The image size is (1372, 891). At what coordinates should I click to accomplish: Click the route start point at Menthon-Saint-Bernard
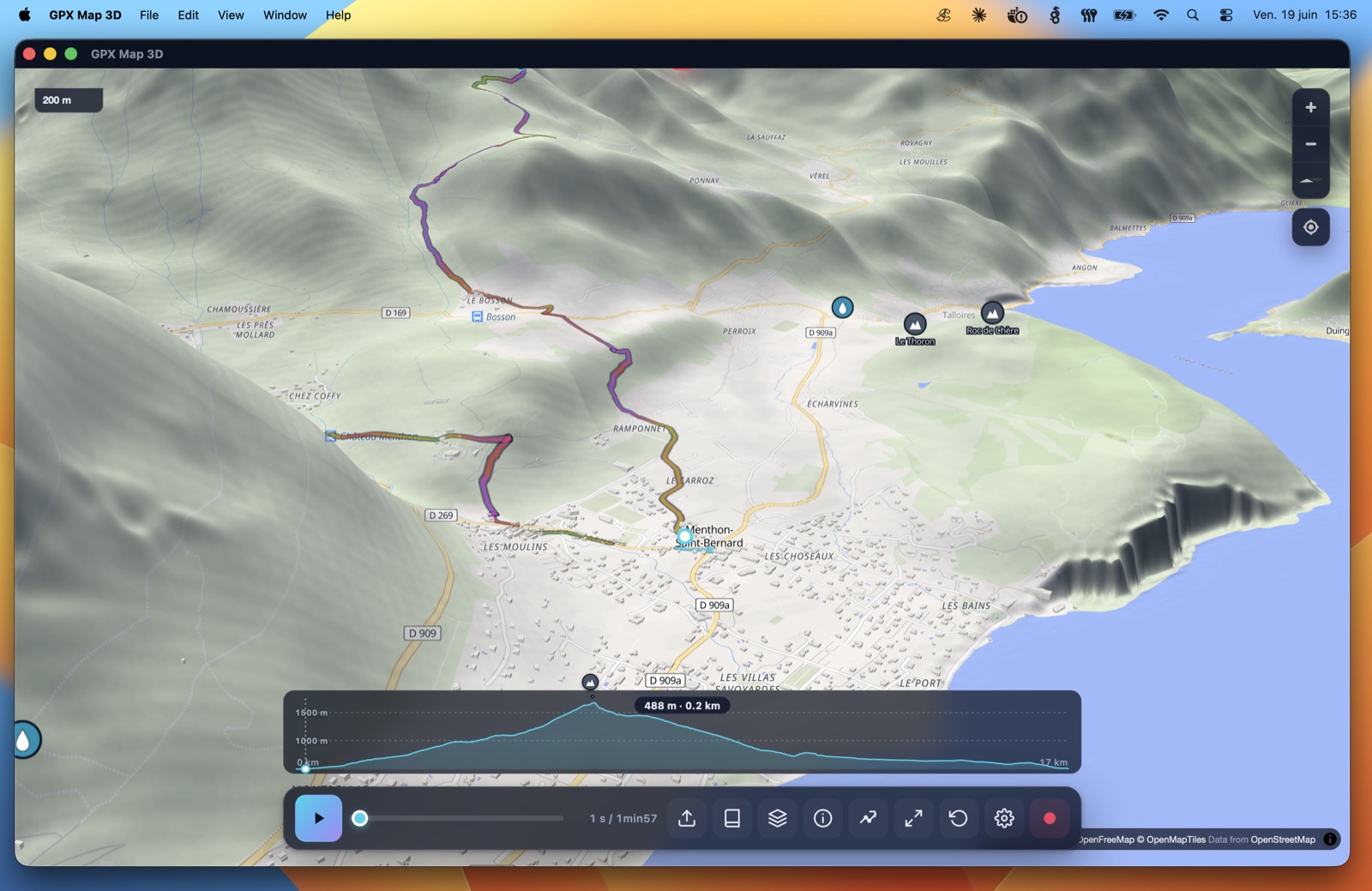tap(683, 536)
